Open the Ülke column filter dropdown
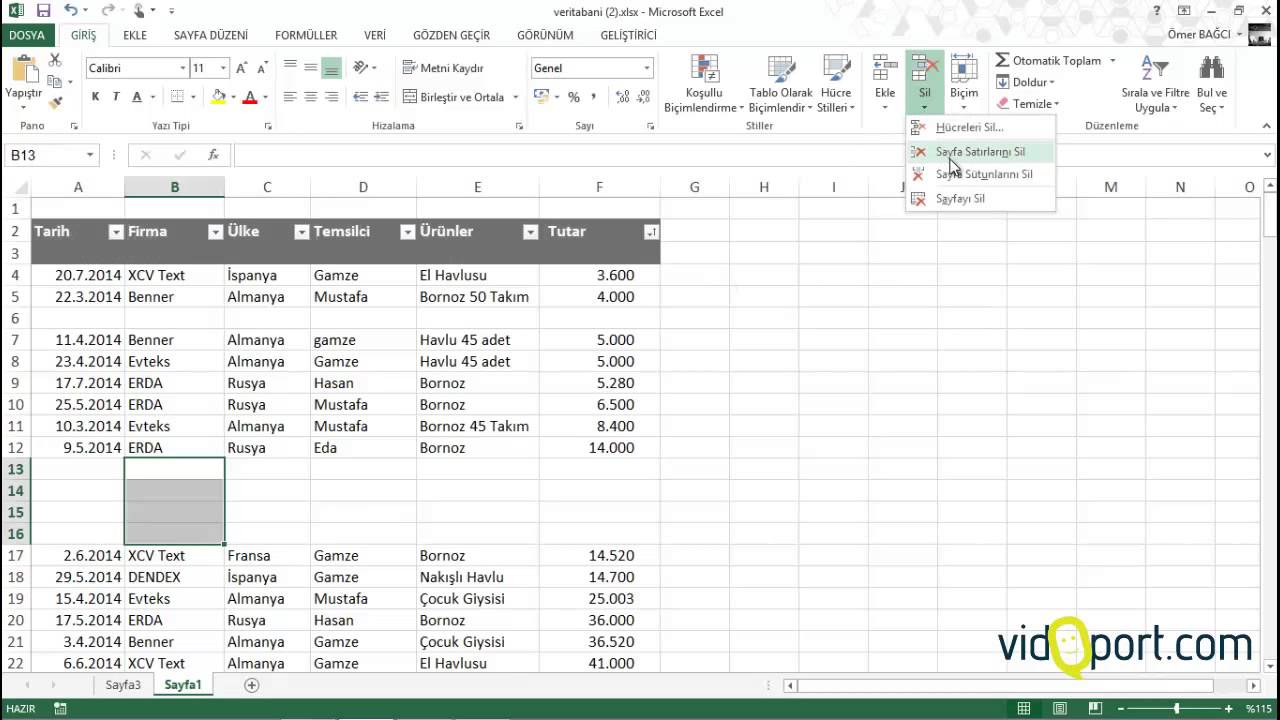This screenshot has width=1280, height=720. (x=301, y=232)
